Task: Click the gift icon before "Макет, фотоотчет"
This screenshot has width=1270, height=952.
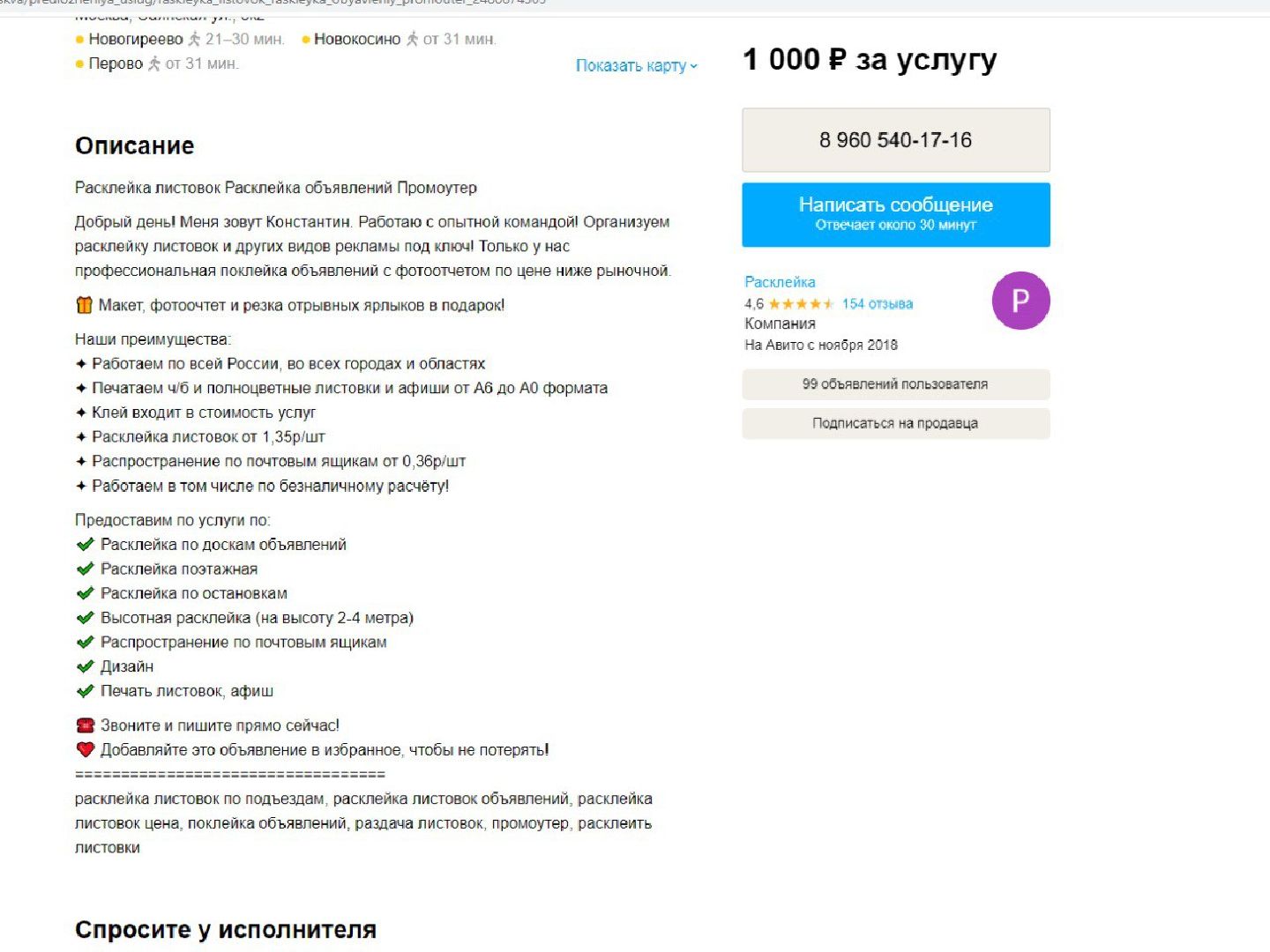Action: tap(84, 304)
